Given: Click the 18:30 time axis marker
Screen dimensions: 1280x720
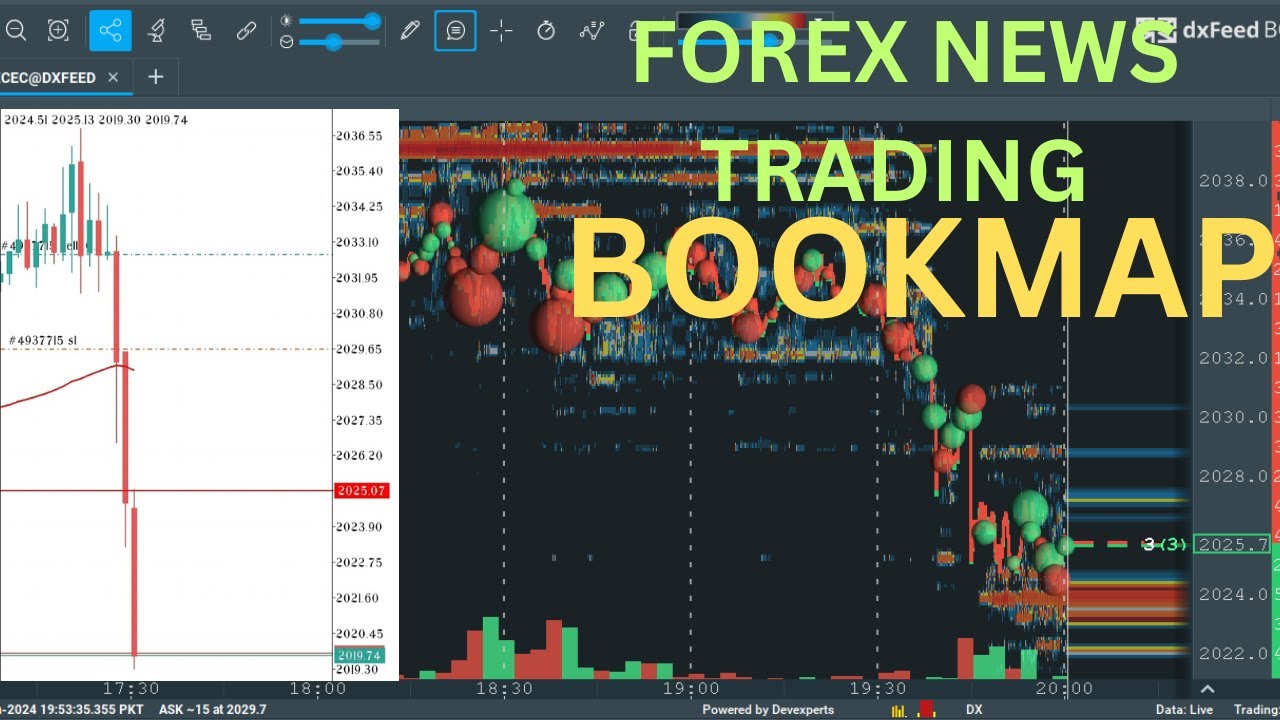Looking at the screenshot, I should click(504, 689).
